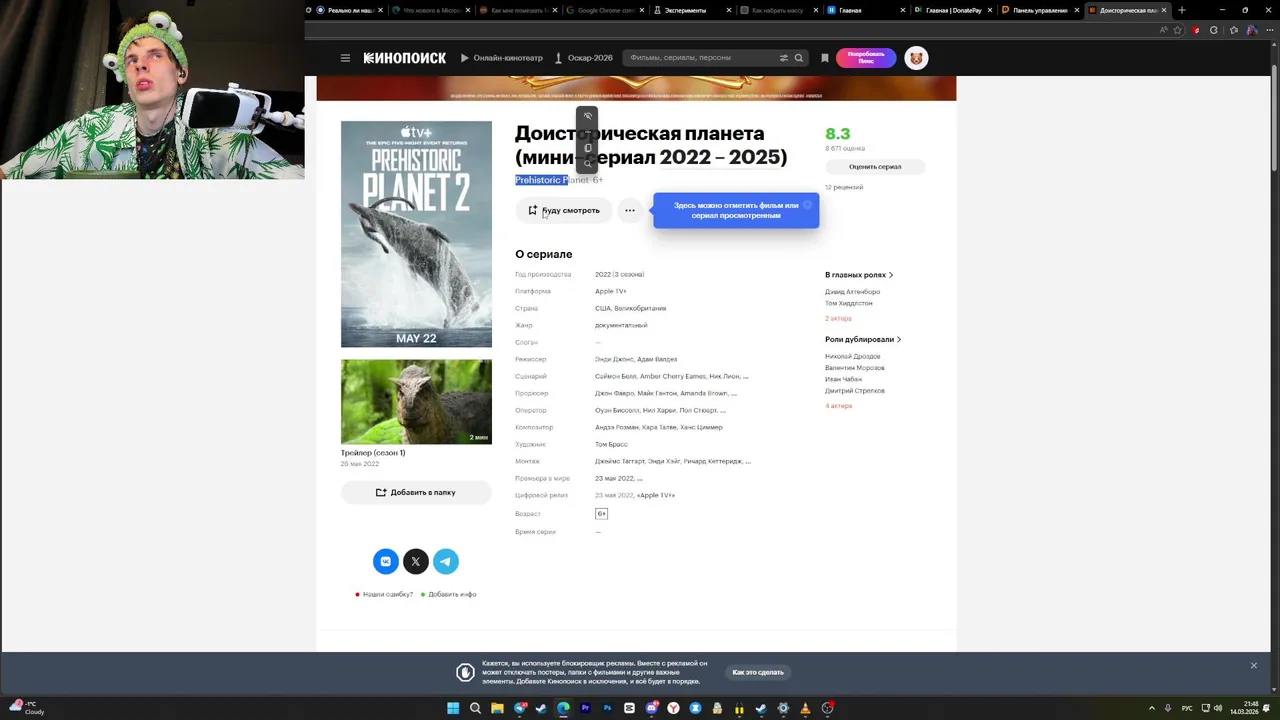Open Онлайн-кинотеатр section
The width and height of the screenshot is (1280, 720).
501,58
